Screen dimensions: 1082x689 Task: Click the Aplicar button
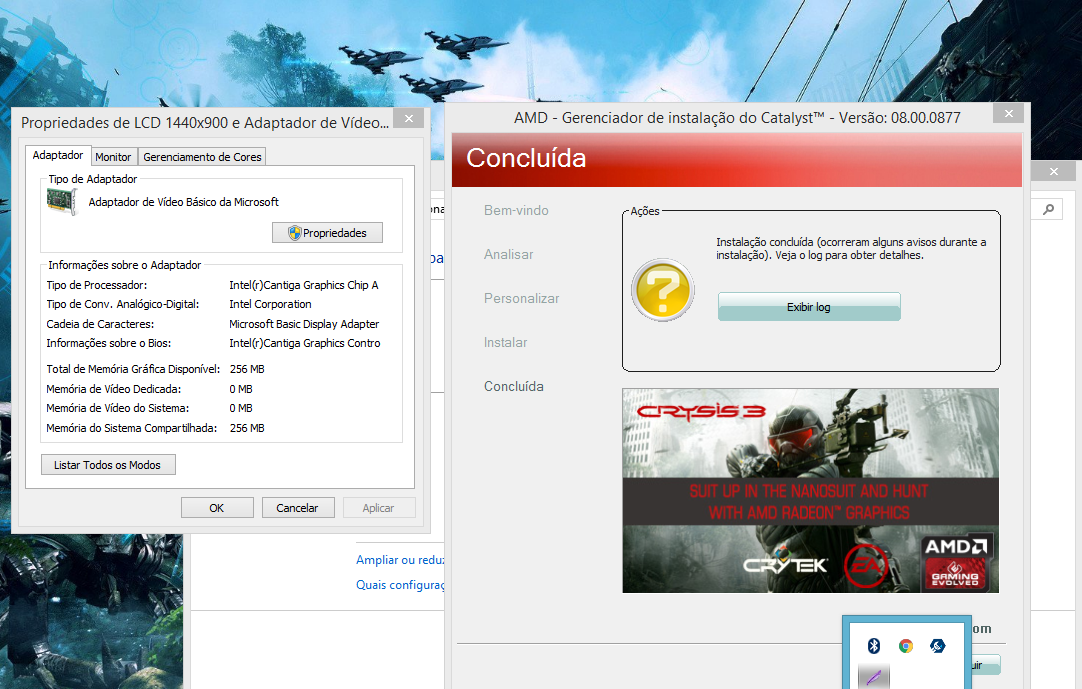pyautogui.click(x=378, y=507)
